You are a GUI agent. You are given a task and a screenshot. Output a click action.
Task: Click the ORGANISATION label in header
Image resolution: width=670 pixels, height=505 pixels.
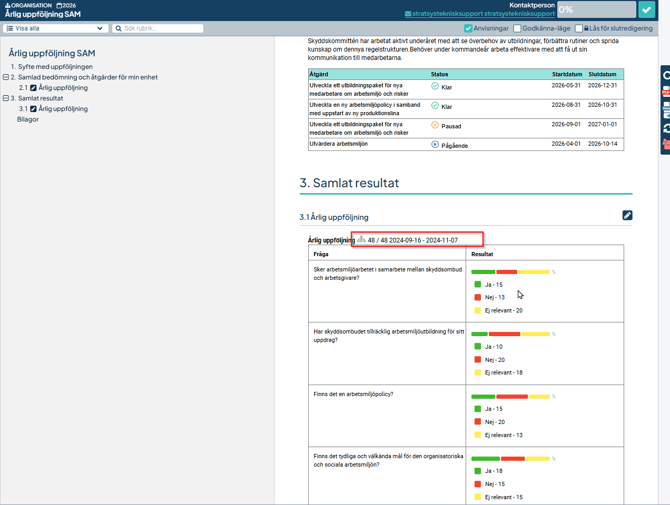point(31,6)
